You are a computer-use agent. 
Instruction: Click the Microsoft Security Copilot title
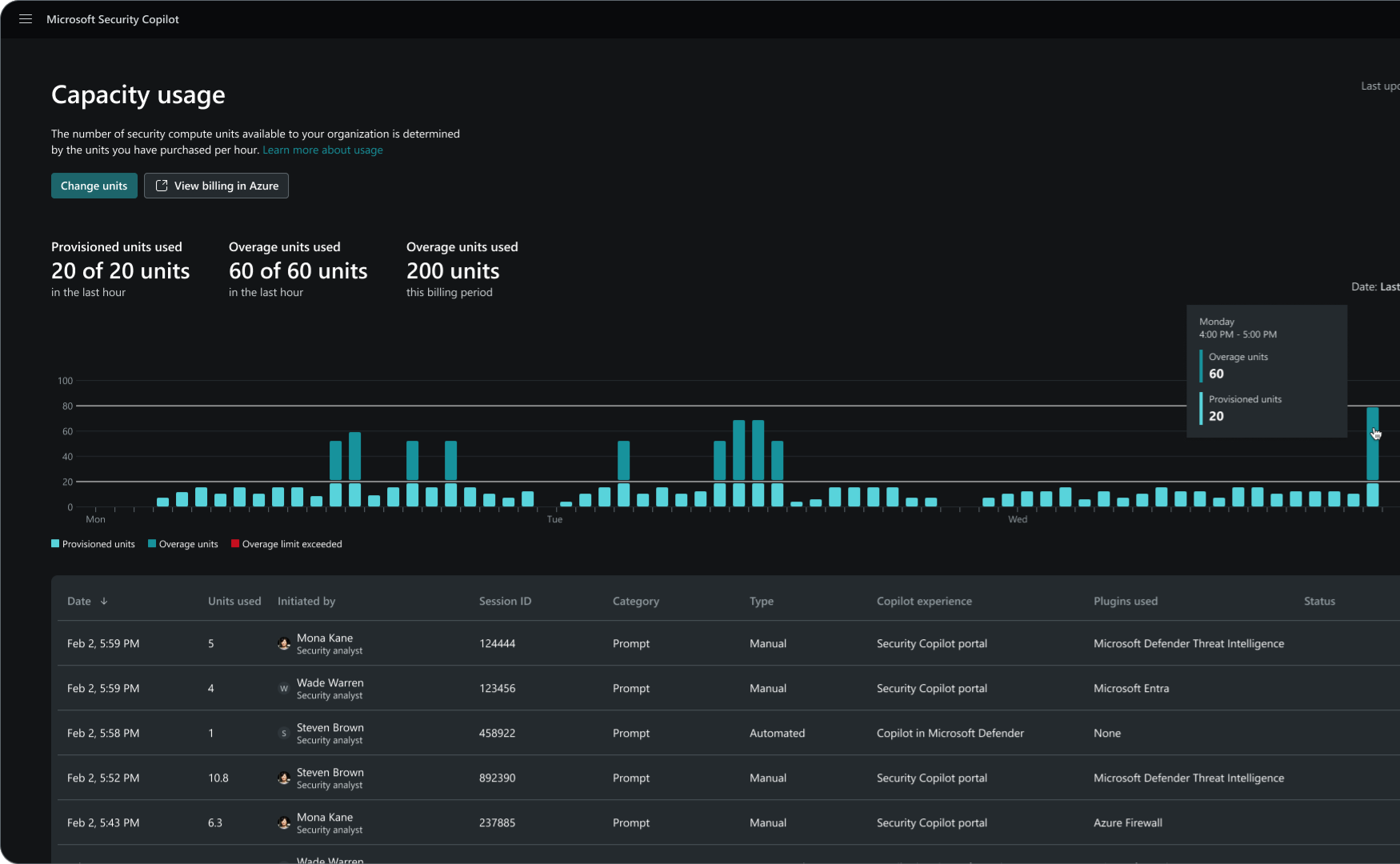113,18
